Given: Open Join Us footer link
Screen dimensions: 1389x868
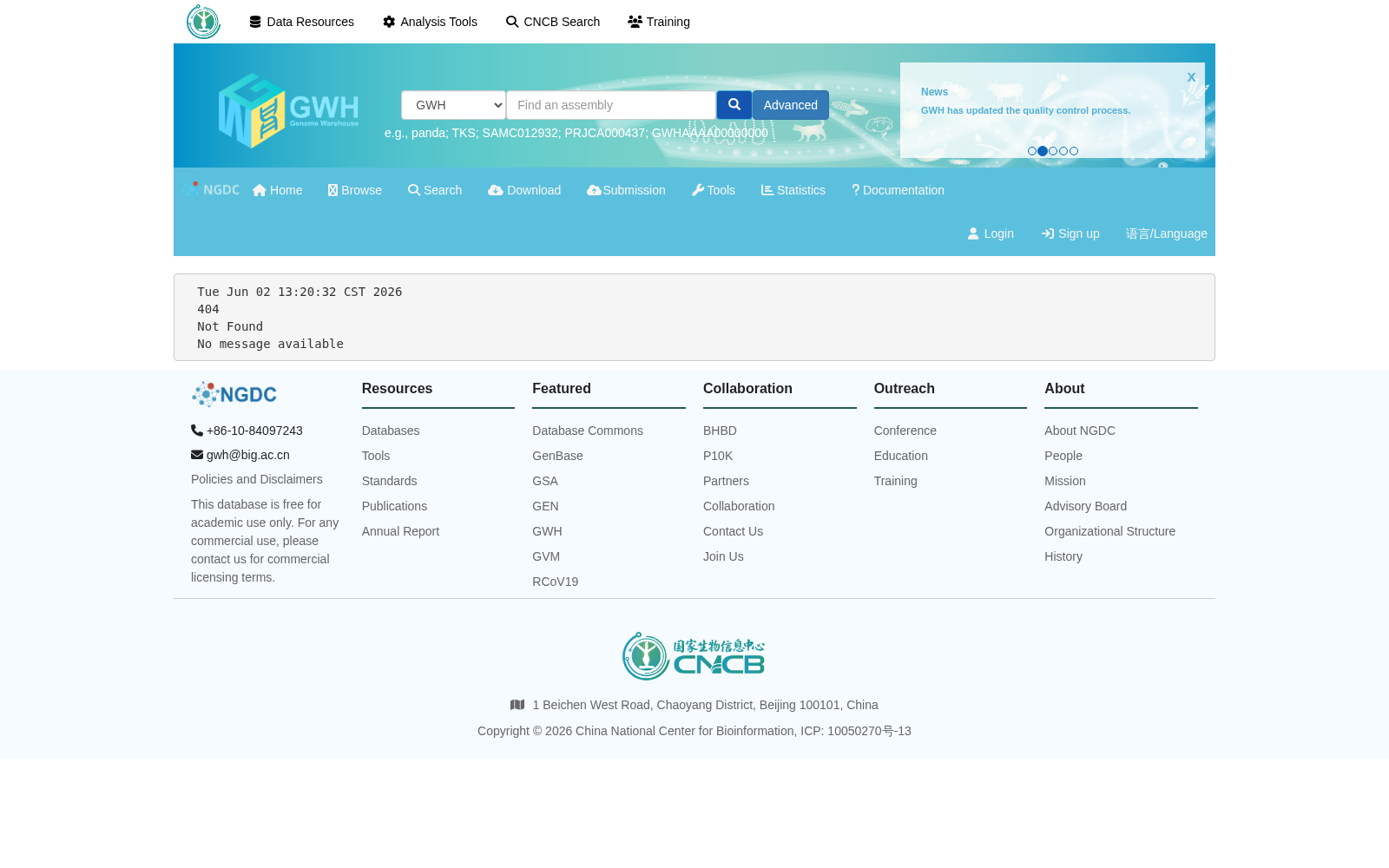Looking at the screenshot, I should coord(723,556).
